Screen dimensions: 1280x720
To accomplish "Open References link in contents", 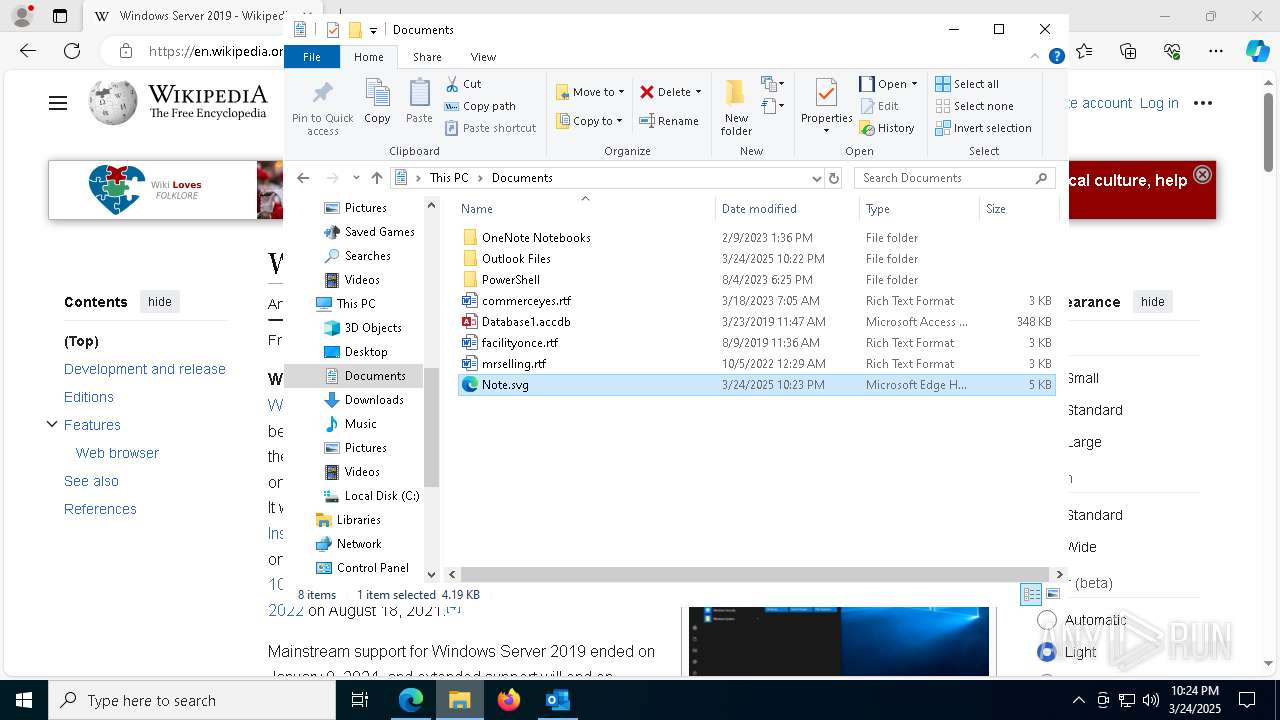I will pyautogui.click(x=100, y=509).
